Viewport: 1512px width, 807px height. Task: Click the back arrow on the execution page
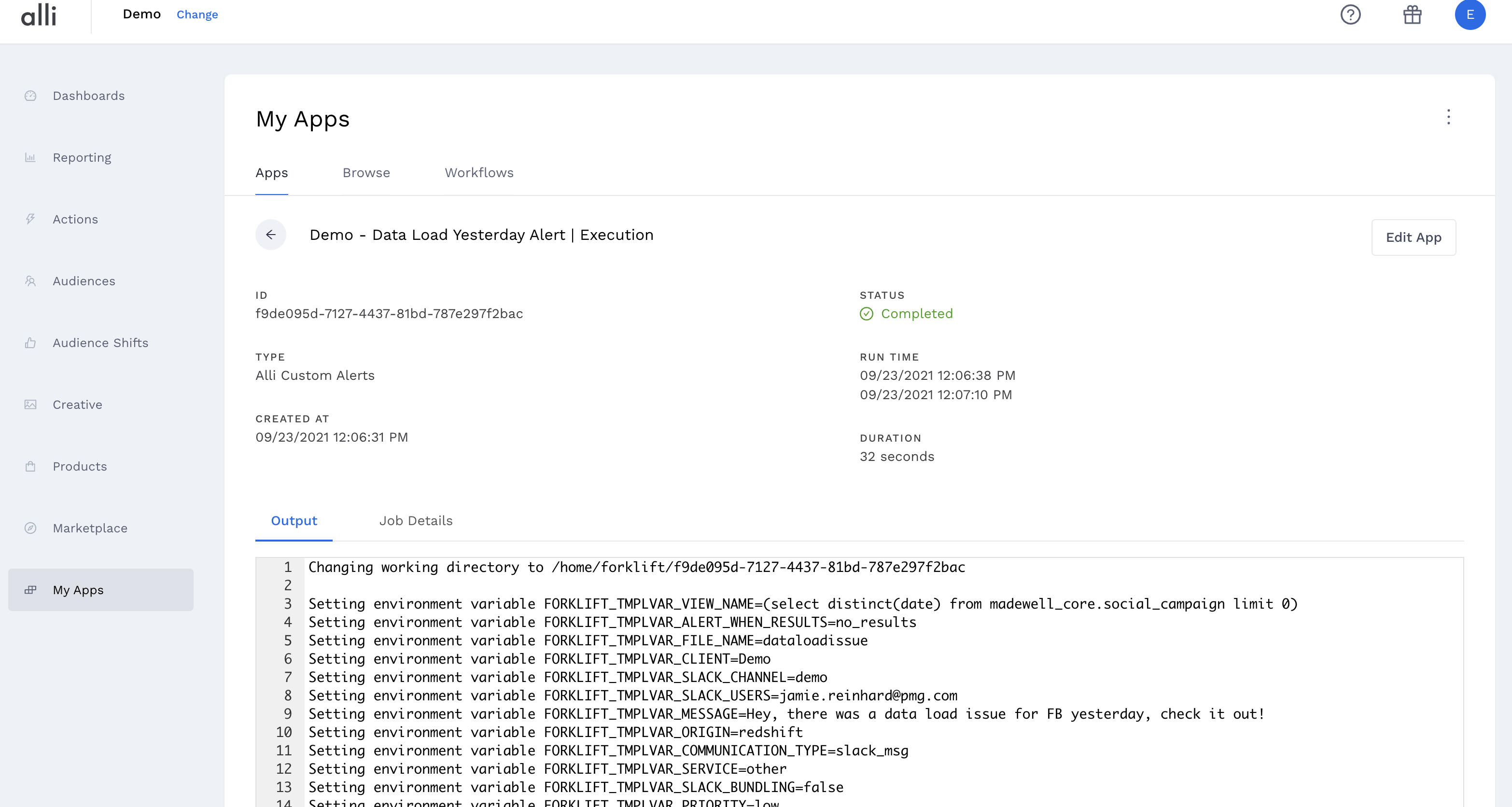[x=271, y=234]
